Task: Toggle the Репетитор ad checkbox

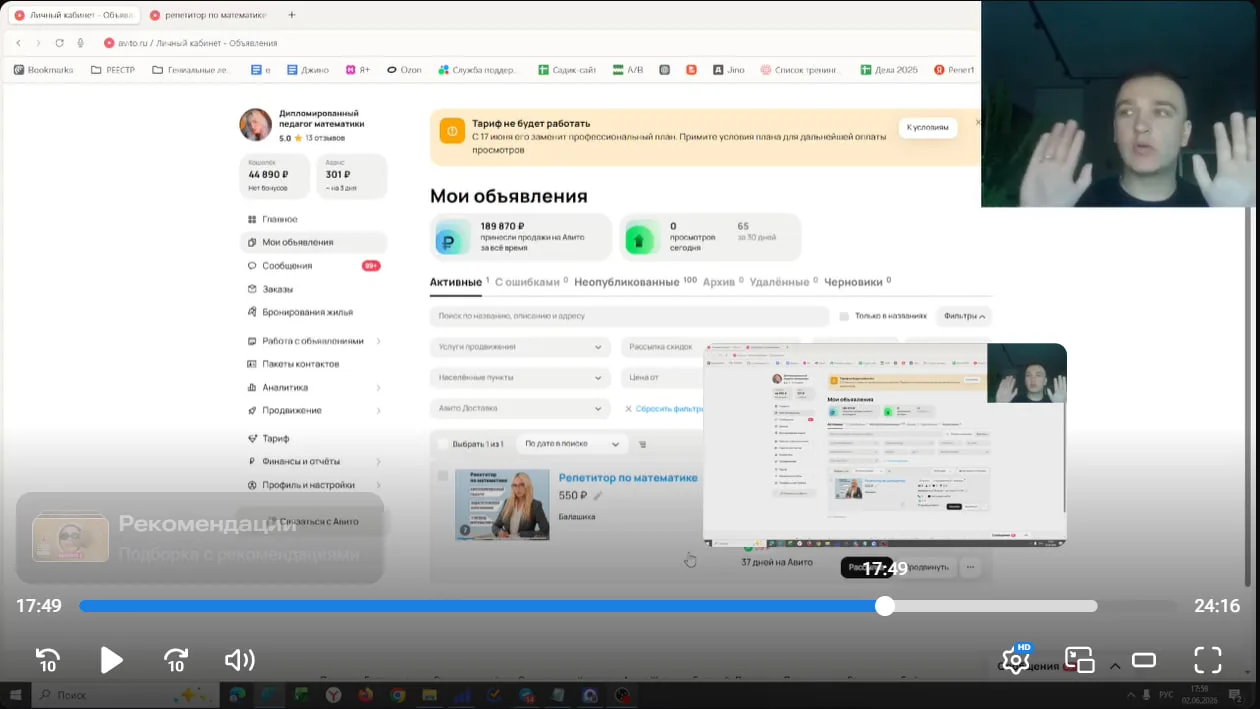Action: click(x=443, y=475)
